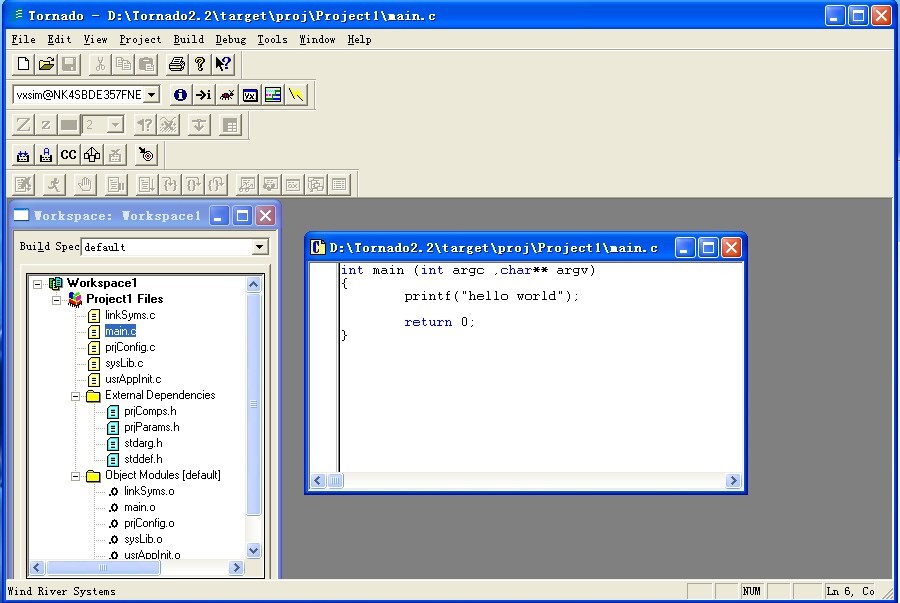Select main.c in the workspace tree
The height and width of the screenshot is (603, 900).
(x=121, y=331)
